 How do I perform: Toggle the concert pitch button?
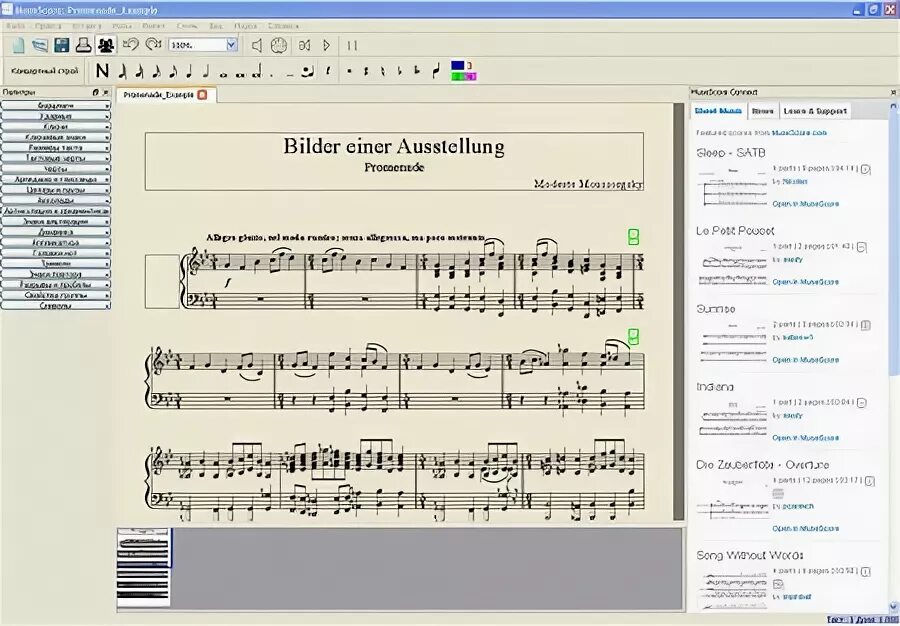coord(44,71)
